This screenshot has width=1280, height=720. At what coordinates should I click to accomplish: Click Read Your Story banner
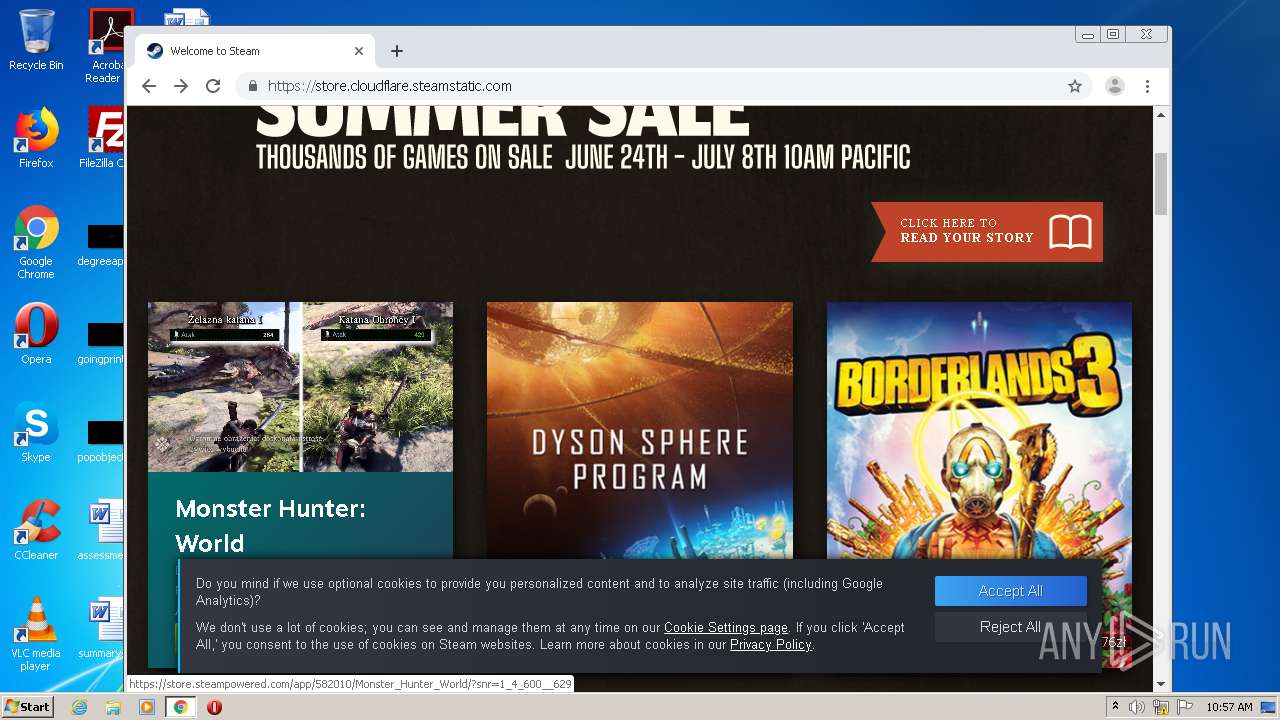(x=987, y=231)
